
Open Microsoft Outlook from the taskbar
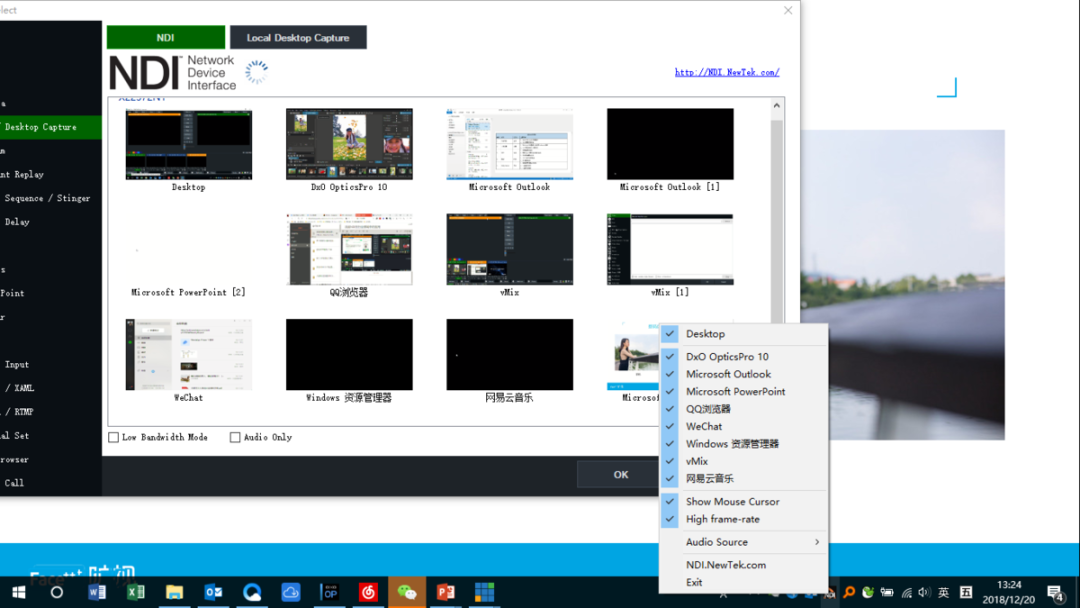click(x=213, y=592)
